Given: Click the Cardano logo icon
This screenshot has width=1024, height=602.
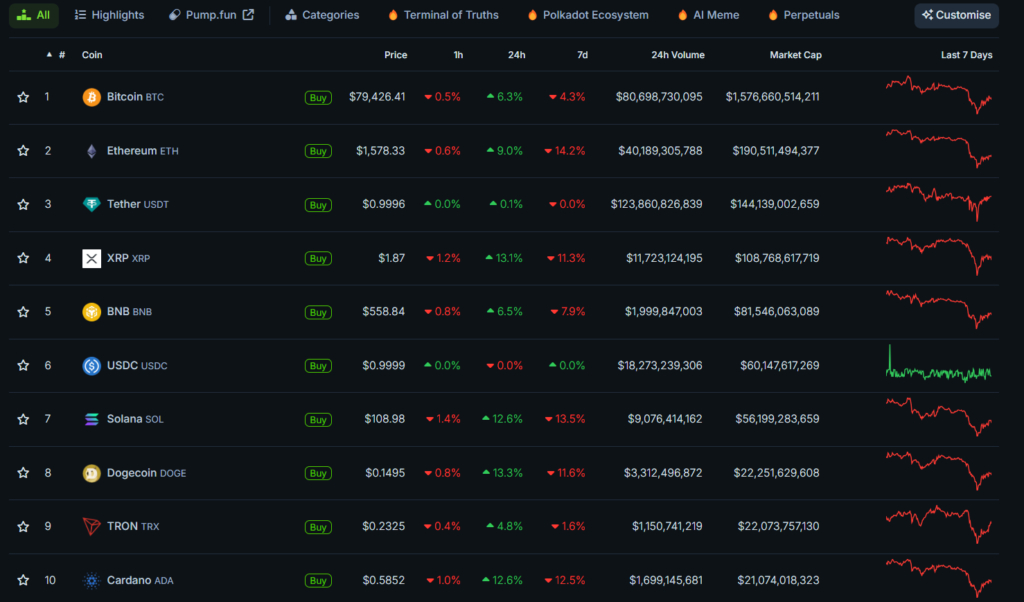Looking at the screenshot, I should click(91, 581).
